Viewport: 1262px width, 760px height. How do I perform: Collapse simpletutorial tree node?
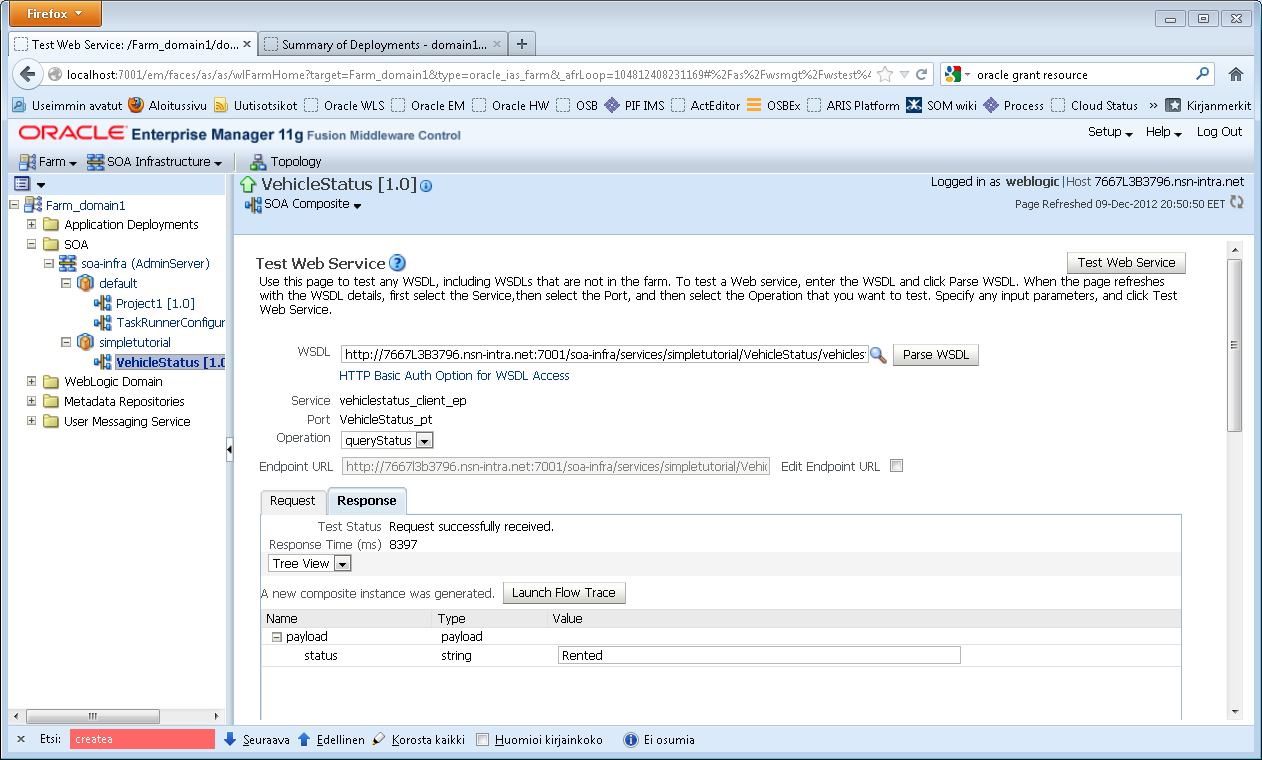(x=68, y=342)
